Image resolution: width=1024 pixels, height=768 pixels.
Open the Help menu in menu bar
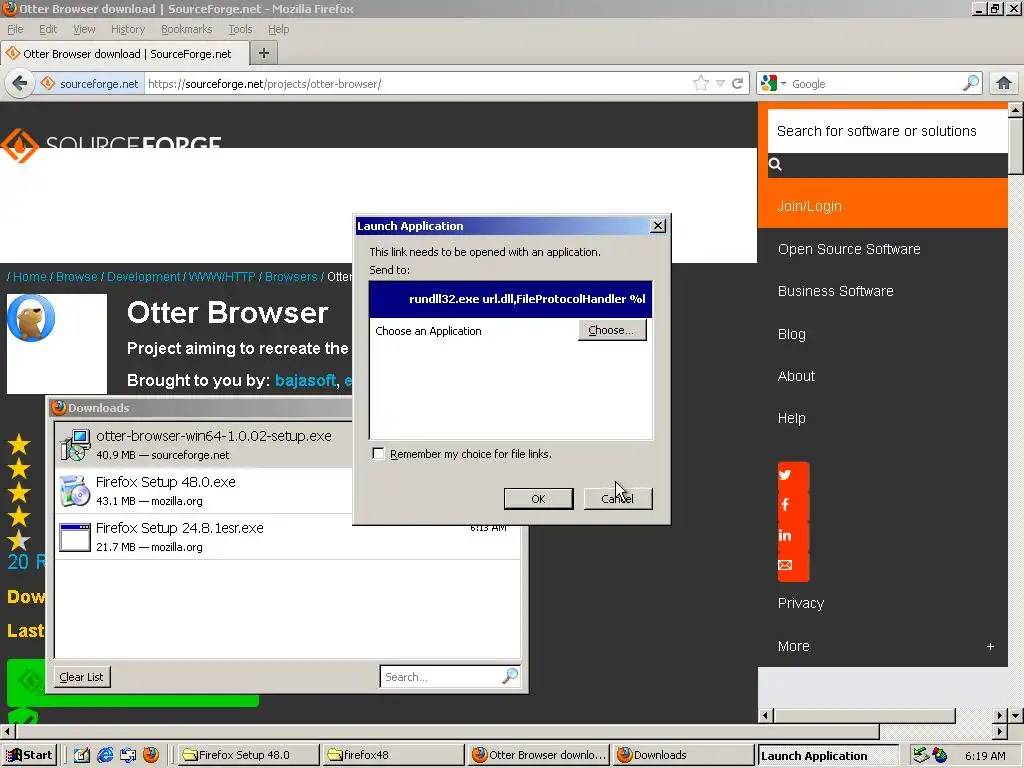pyautogui.click(x=278, y=29)
